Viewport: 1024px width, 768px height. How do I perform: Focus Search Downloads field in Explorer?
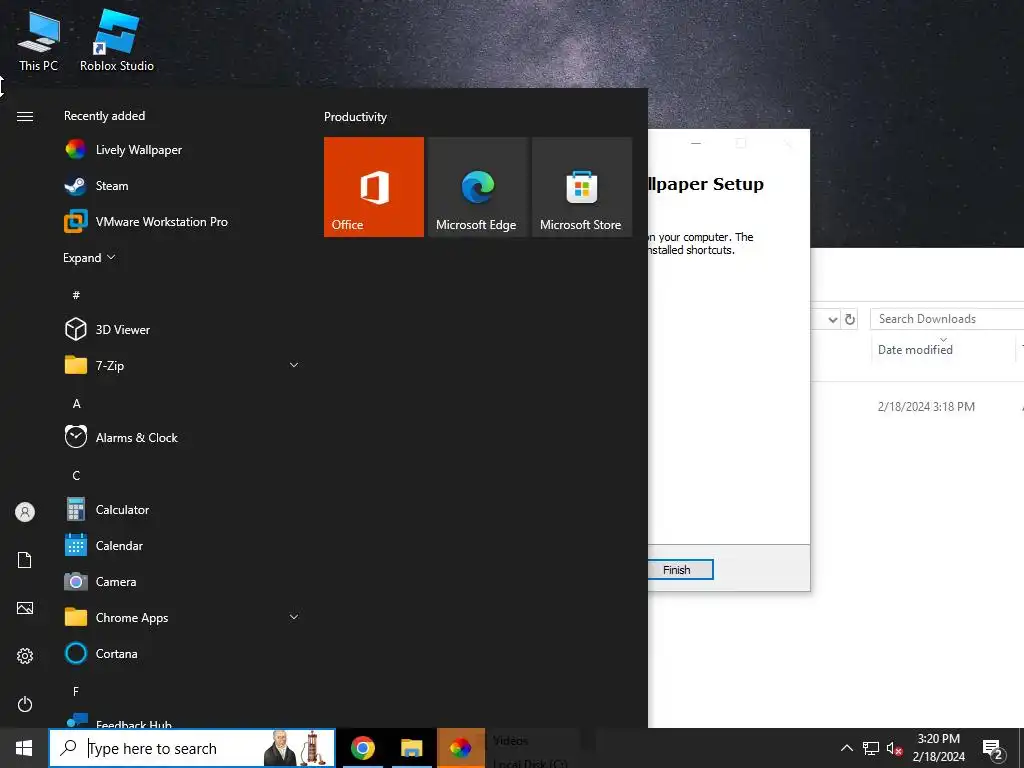tap(947, 319)
